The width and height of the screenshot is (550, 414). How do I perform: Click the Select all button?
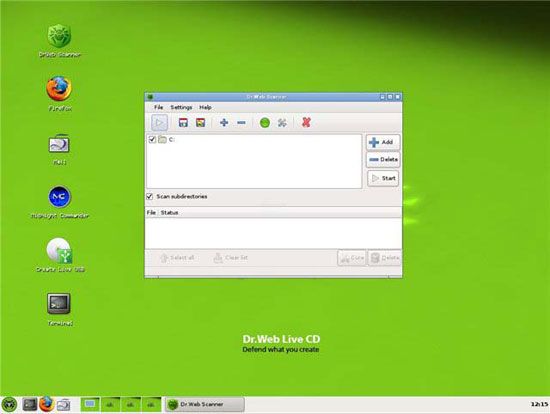177,258
